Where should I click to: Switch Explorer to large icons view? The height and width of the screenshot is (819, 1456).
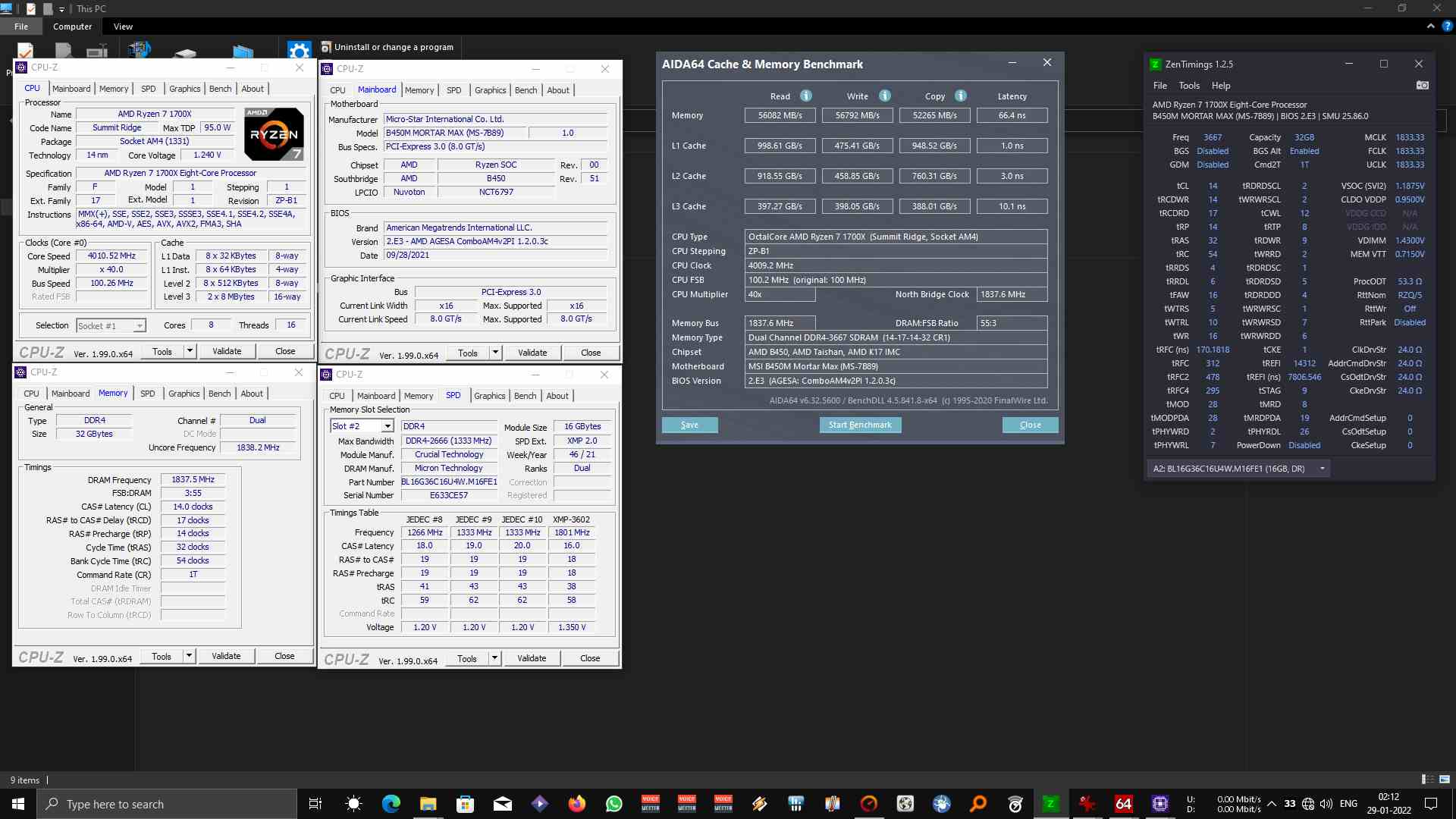[1445, 780]
